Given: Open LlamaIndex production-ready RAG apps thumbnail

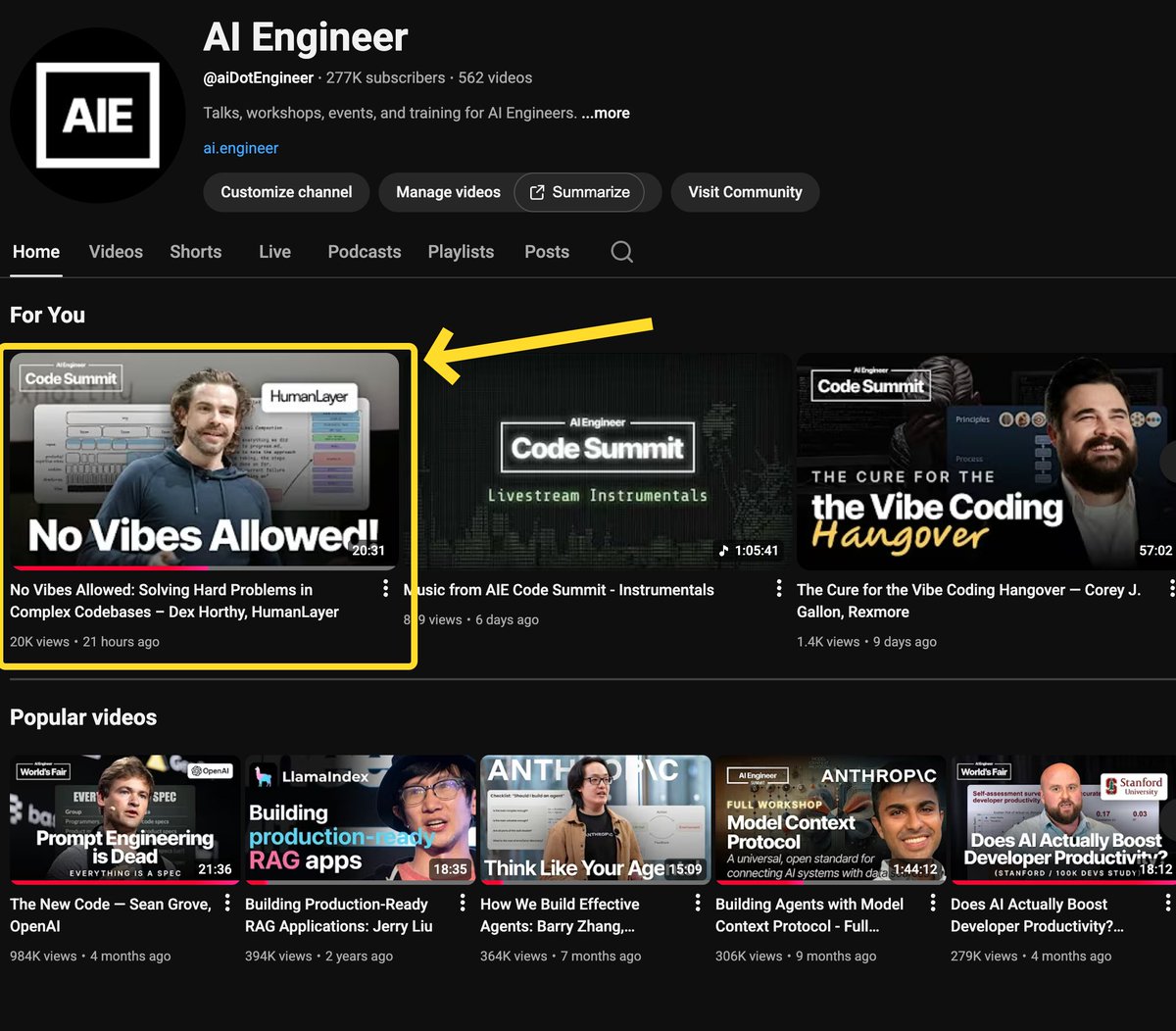Looking at the screenshot, I should click(x=360, y=818).
